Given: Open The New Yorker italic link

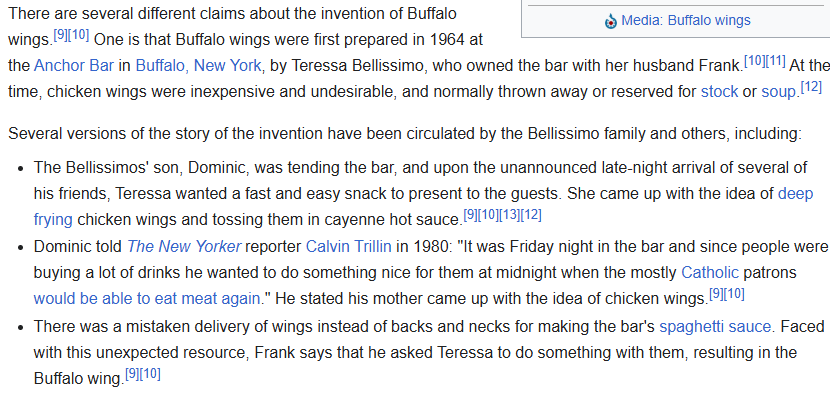Looking at the screenshot, I should click(184, 247).
